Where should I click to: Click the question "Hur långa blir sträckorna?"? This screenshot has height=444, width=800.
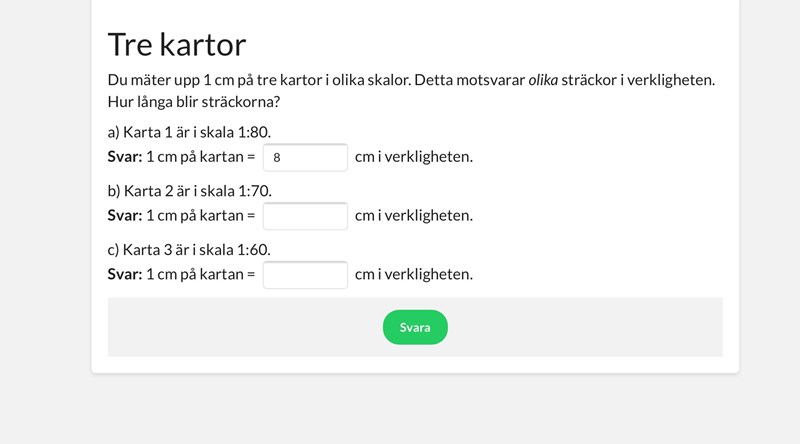(x=193, y=102)
